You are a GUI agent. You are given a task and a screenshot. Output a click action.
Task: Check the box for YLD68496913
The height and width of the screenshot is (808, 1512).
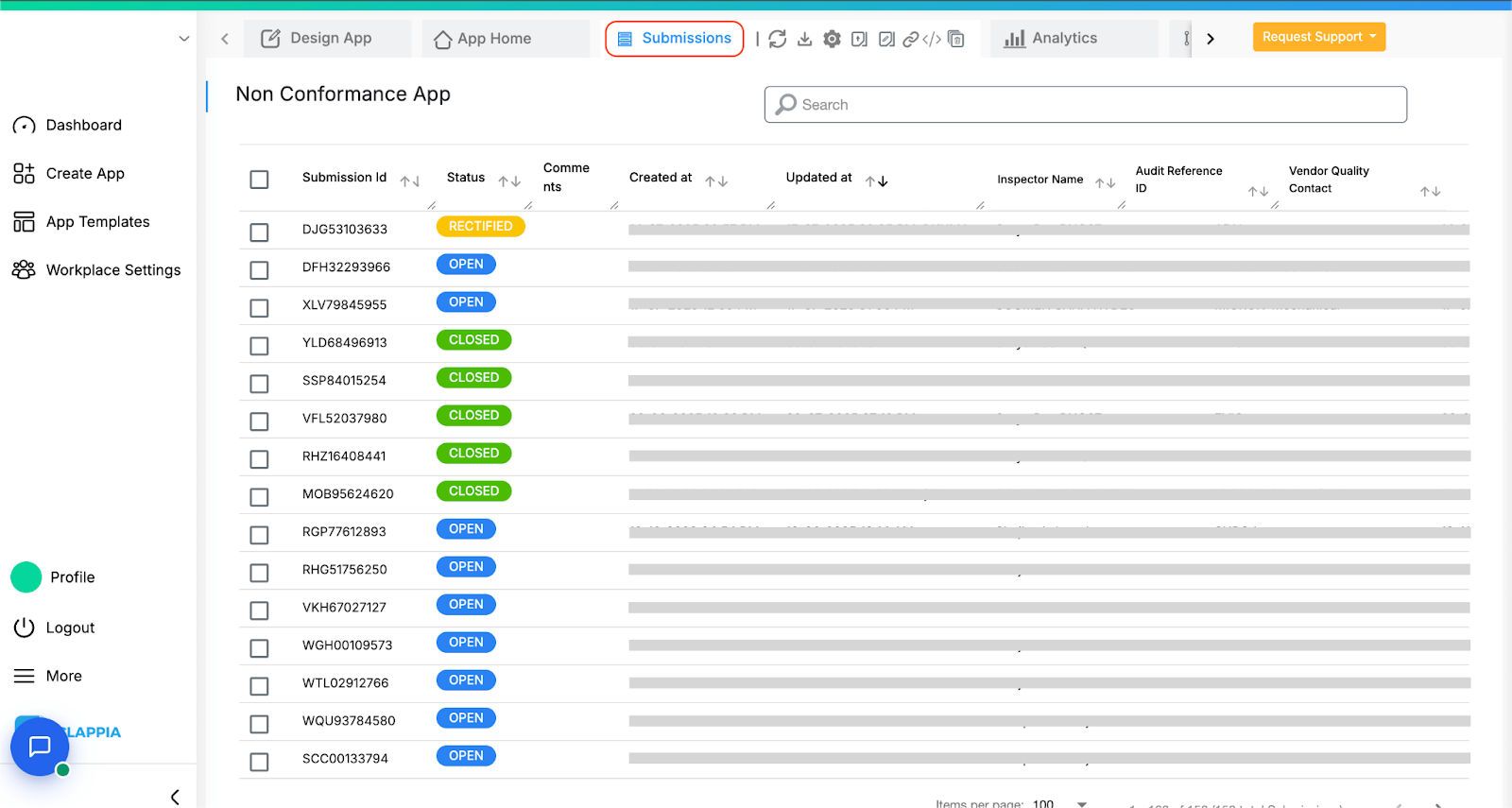point(259,346)
